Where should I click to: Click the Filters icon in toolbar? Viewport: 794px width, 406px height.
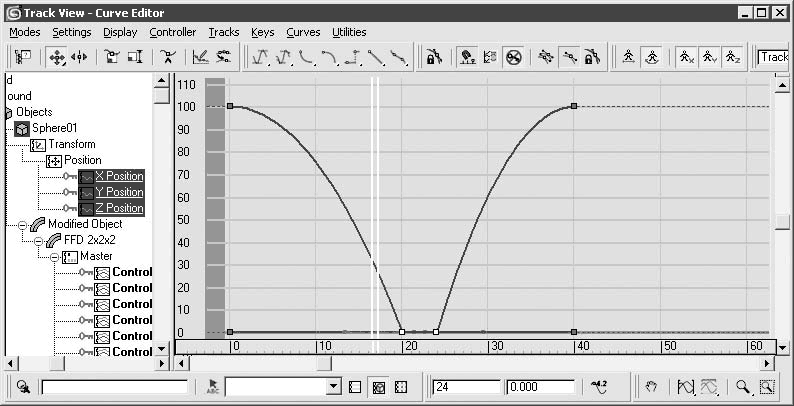pyautogui.click(x=23, y=57)
